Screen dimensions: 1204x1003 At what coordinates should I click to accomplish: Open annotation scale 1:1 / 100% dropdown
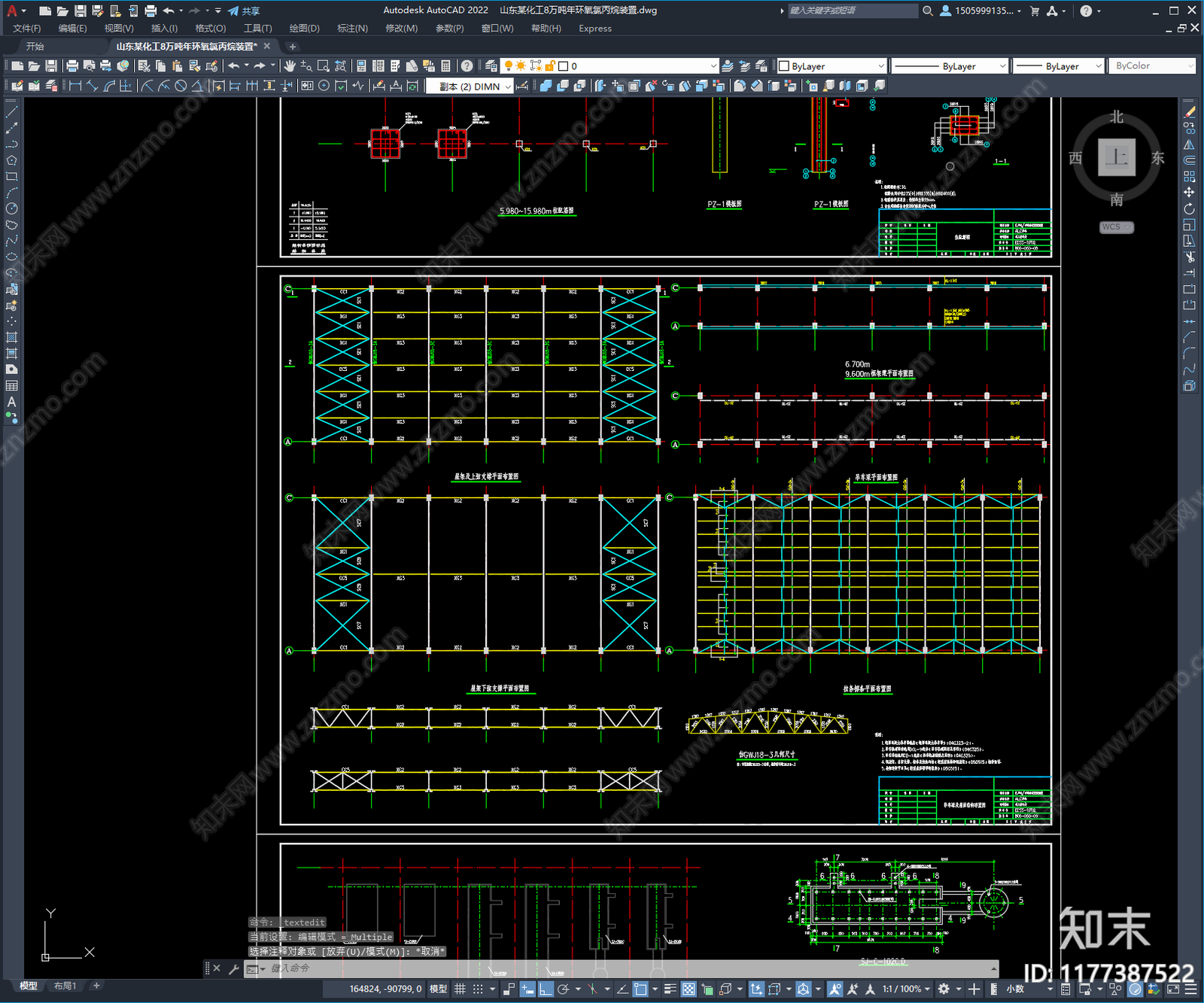click(x=906, y=989)
